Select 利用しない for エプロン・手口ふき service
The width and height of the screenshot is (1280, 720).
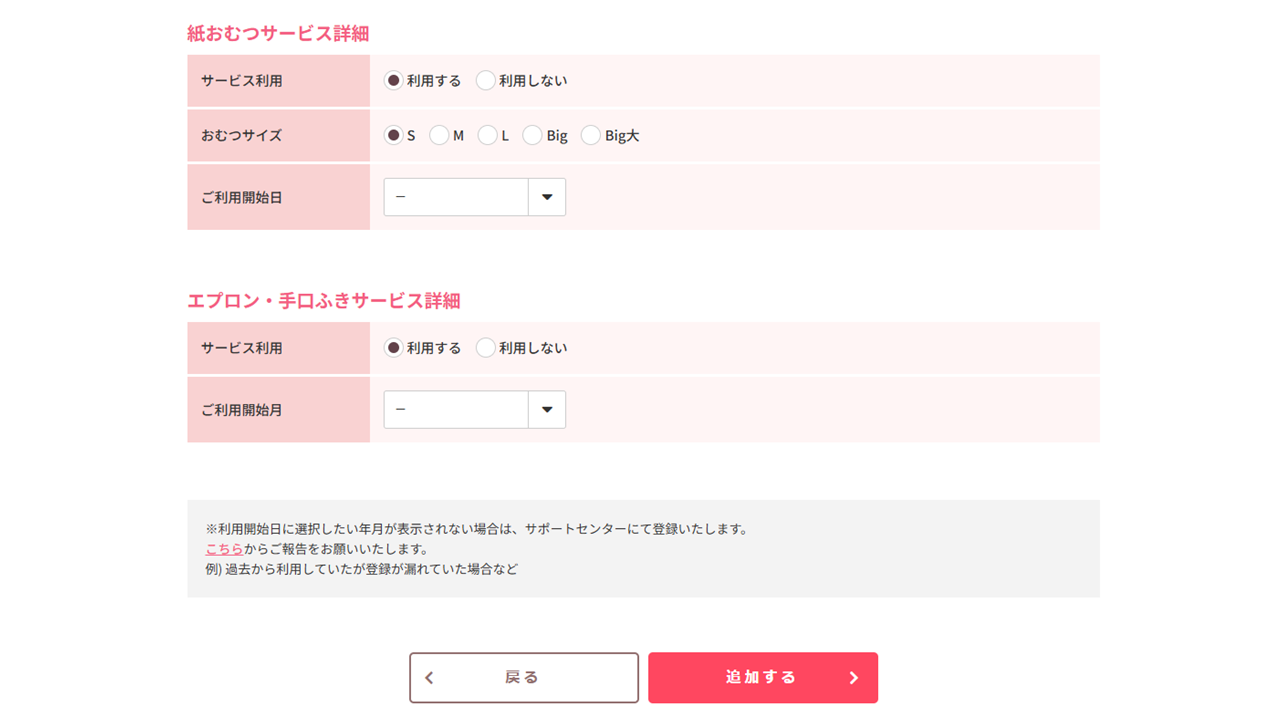point(486,348)
